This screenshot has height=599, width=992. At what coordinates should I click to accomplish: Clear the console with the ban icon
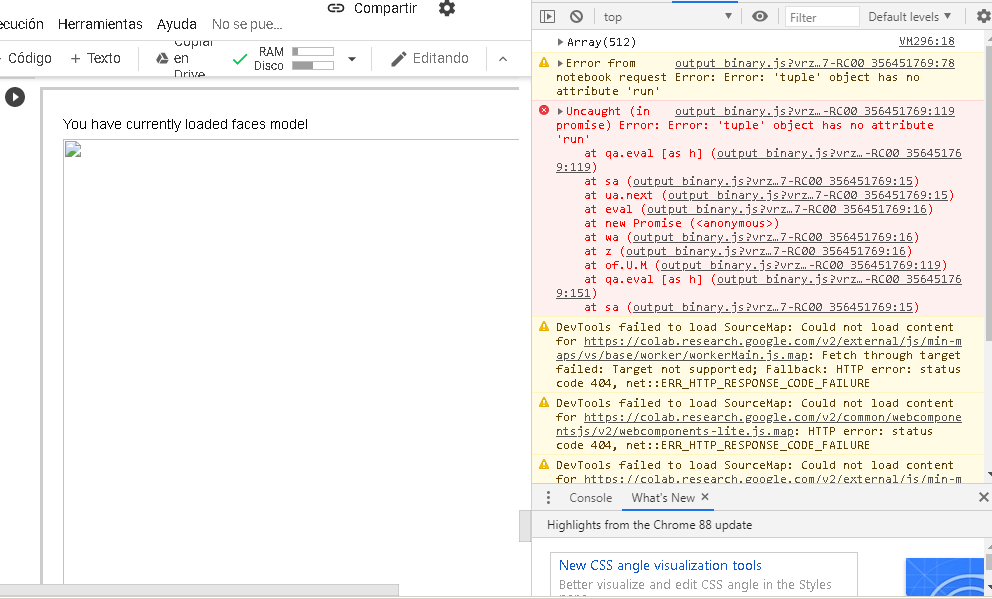pyautogui.click(x=576, y=16)
